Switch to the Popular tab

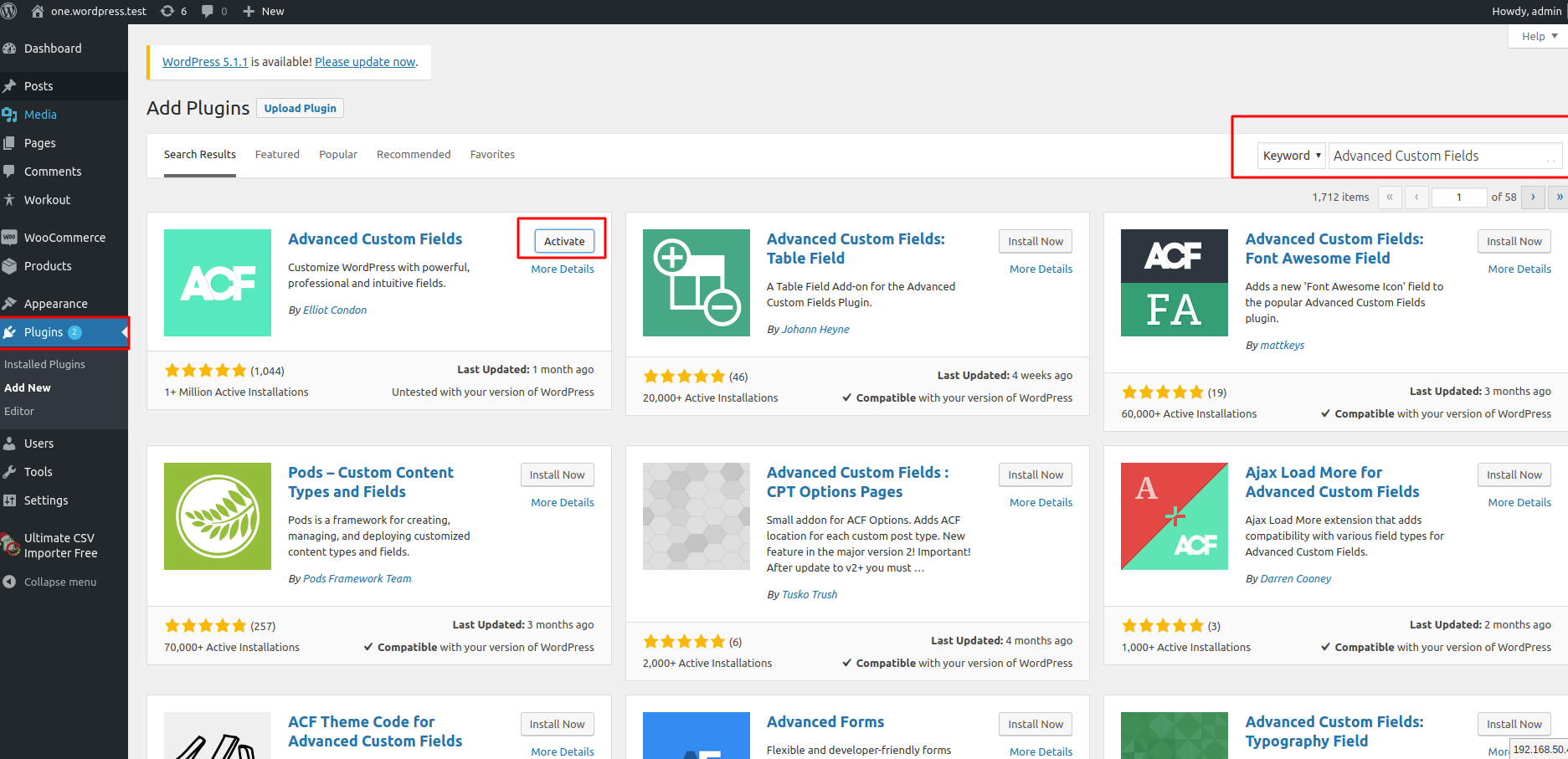click(338, 155)
